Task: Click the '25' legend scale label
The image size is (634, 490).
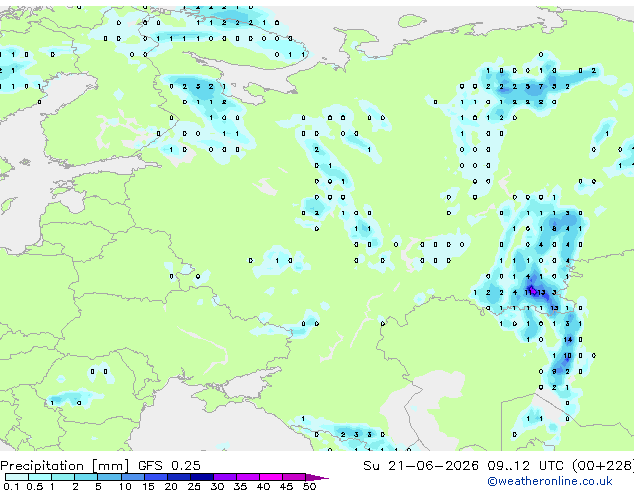Action: pos(194,486)
